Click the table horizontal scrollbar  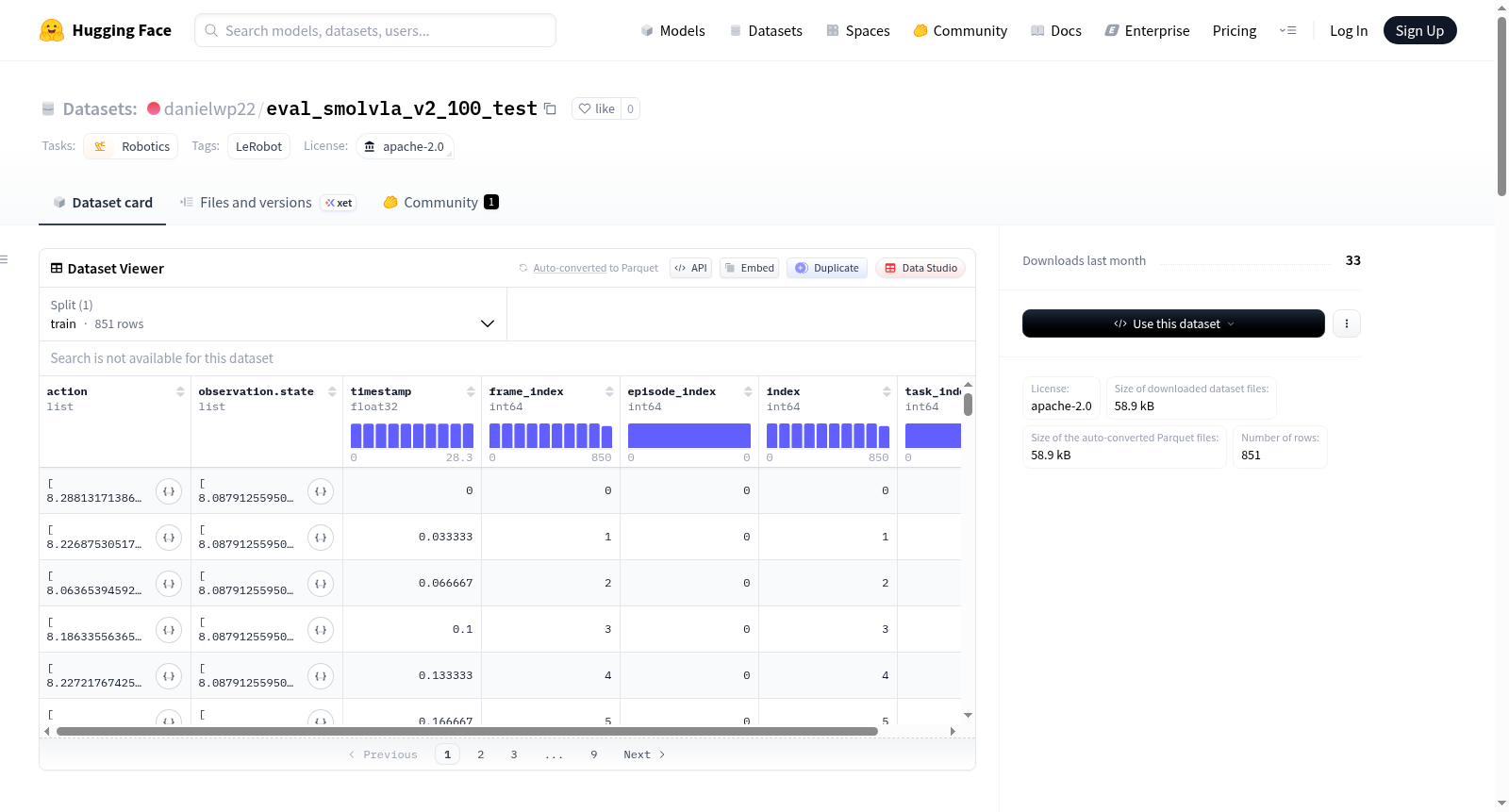point(467,731)
